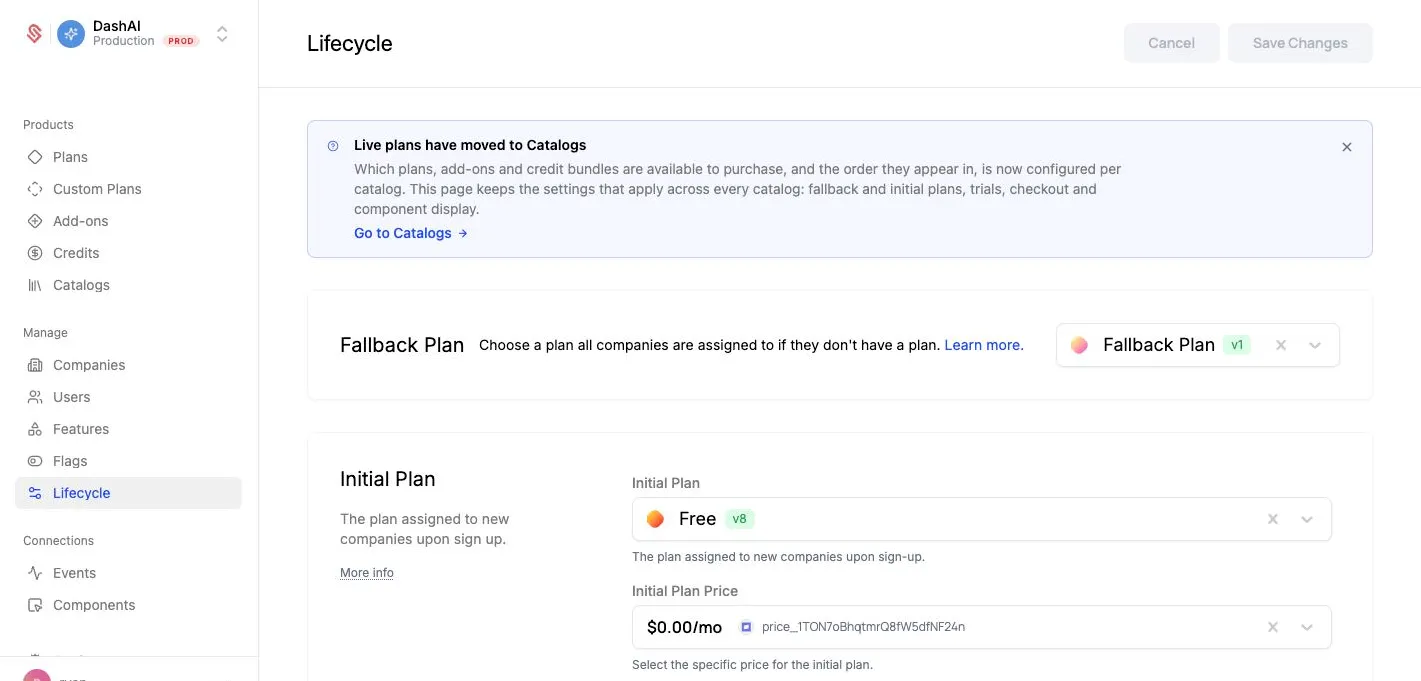Click the Free plan orange icon
The width and height of the screenshot is (1421, 681).
coord(656,519)
